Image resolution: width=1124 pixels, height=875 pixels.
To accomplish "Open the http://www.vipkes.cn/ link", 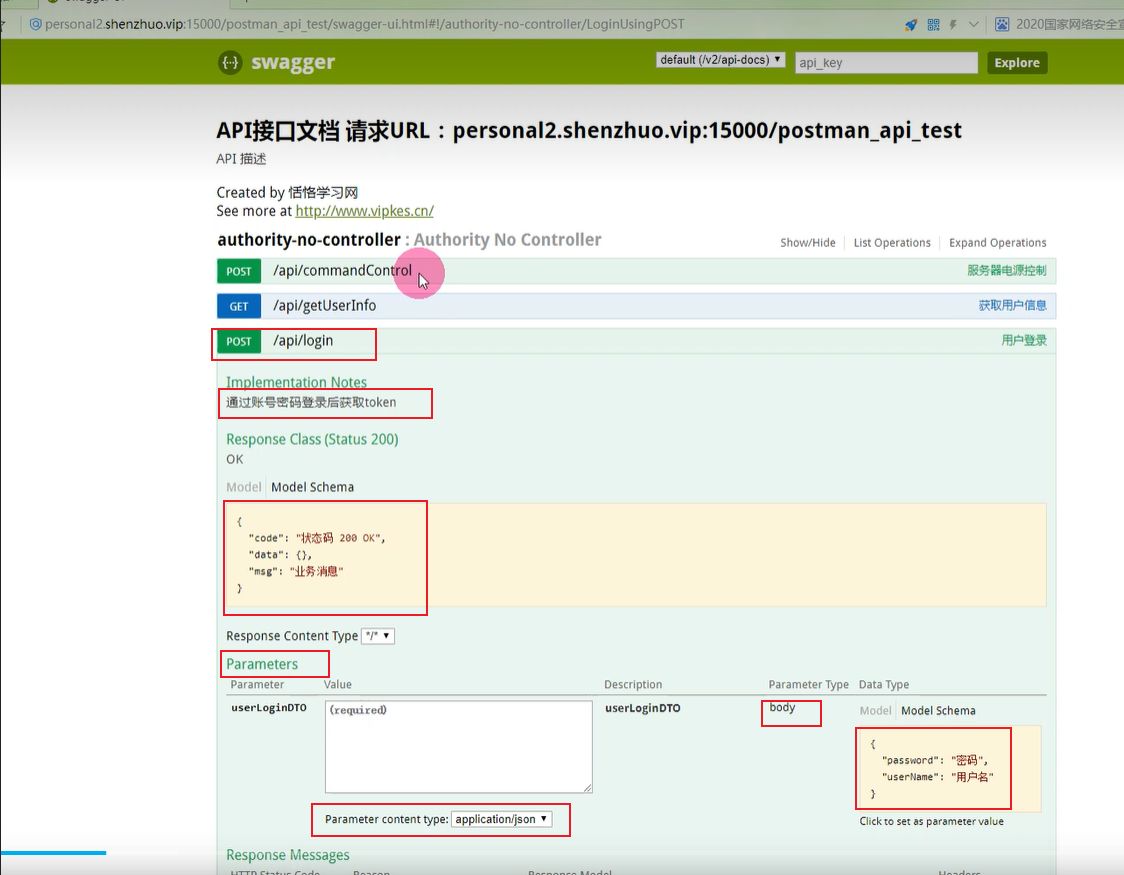I will pyautogui.click(x=364, y=211).
